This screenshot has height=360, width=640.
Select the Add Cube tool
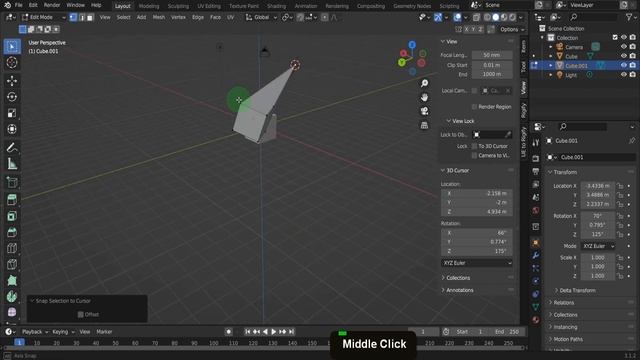(12, 182)
